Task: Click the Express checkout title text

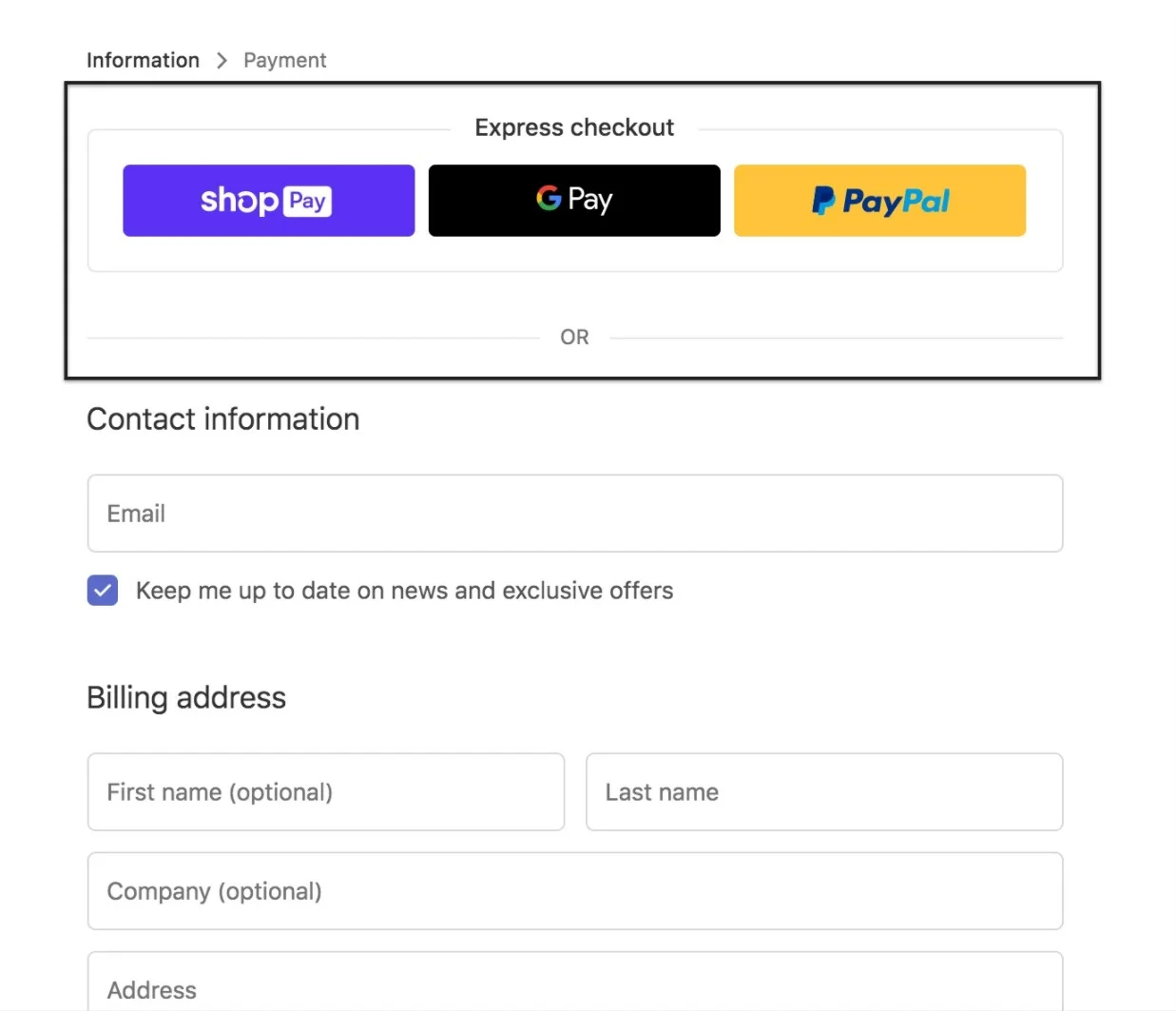Action: [x=574, y=127]
